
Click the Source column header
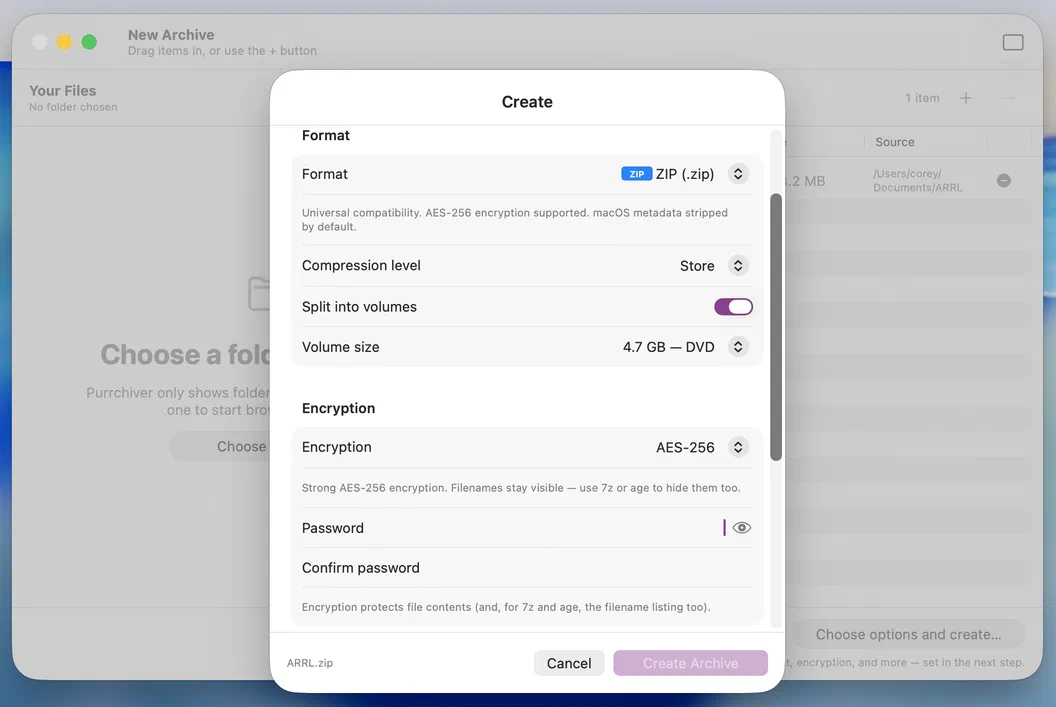click(x=894, y=142)
